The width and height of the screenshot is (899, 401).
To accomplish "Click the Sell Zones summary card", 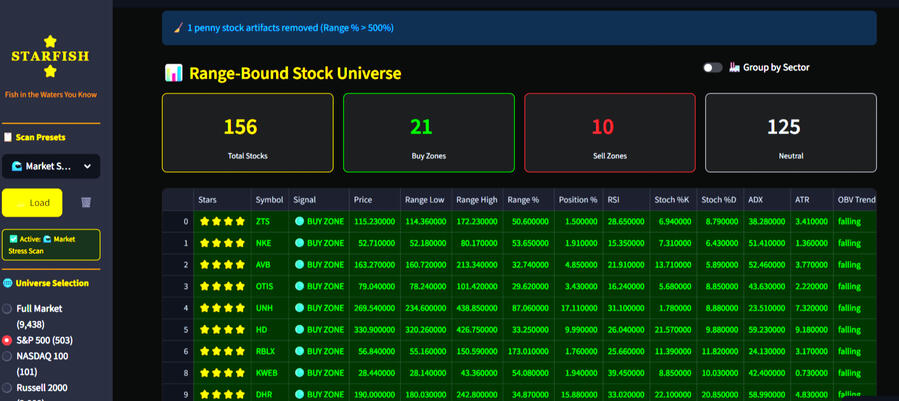I will [609, 133].
